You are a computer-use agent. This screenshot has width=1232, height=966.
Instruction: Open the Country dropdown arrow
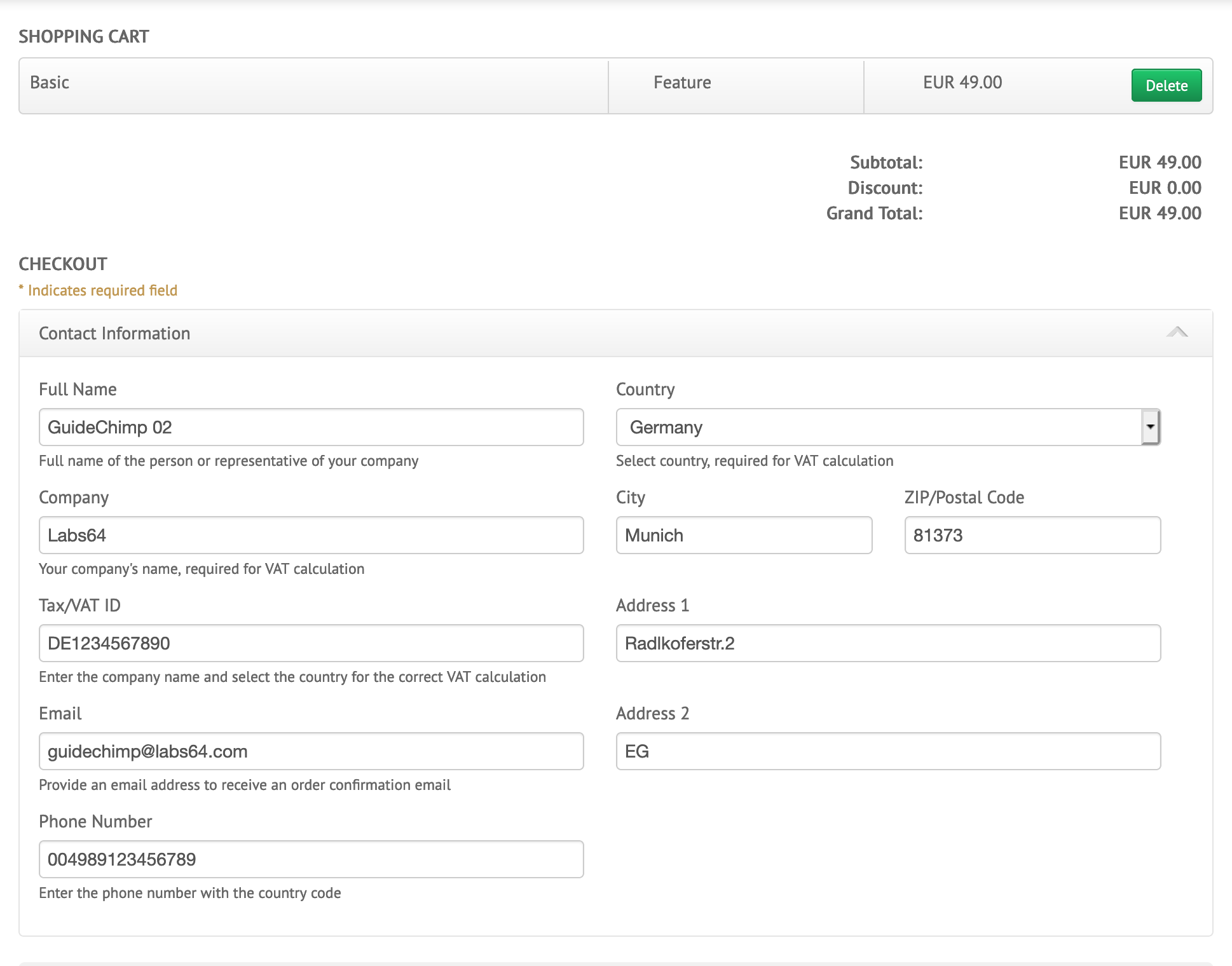[x=1150, y=427]
